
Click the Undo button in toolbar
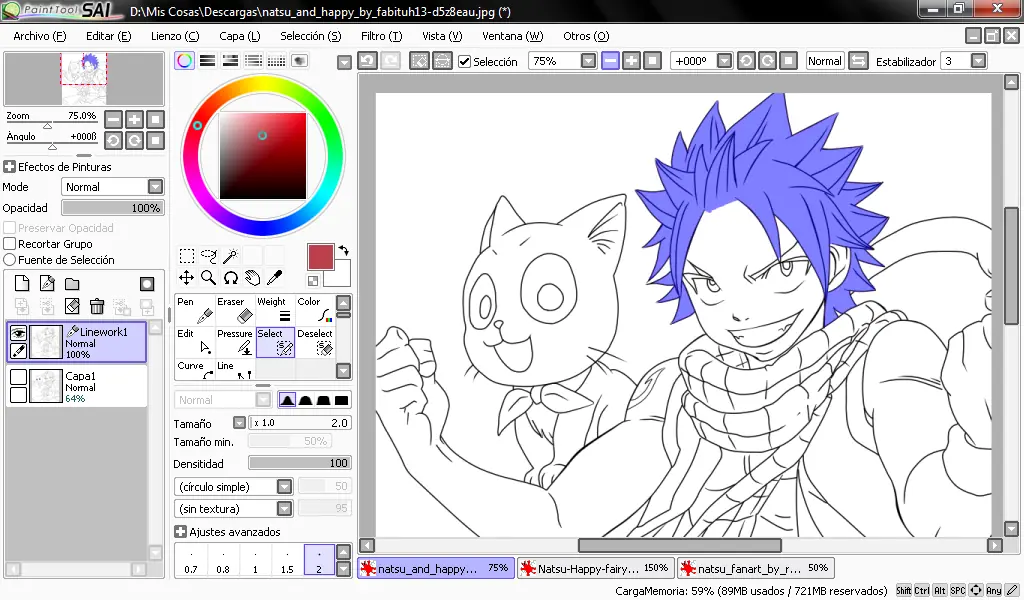pos(368,61)
